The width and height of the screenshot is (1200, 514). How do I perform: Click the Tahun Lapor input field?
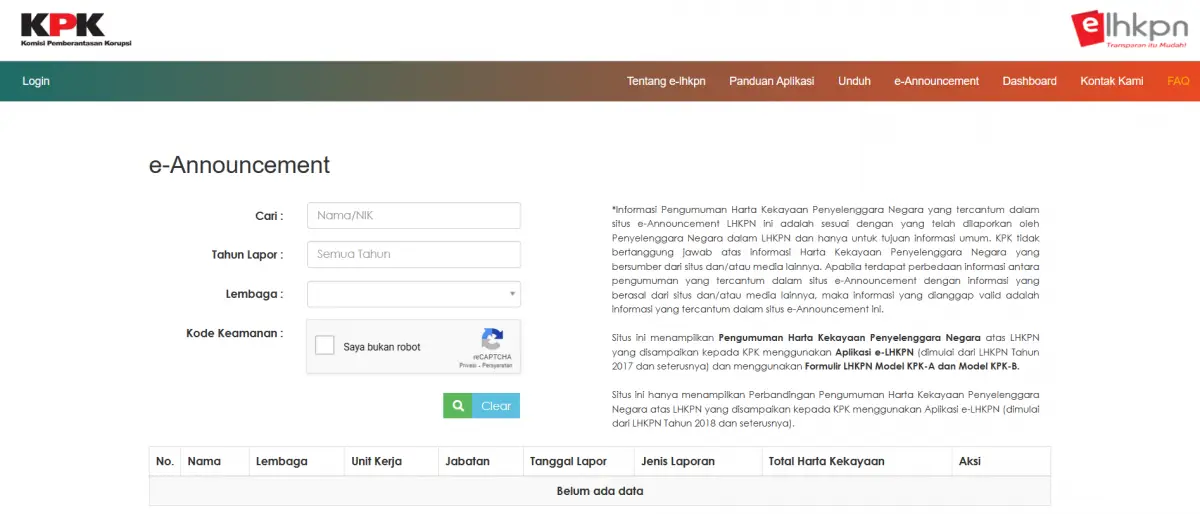tap(414, 255)
